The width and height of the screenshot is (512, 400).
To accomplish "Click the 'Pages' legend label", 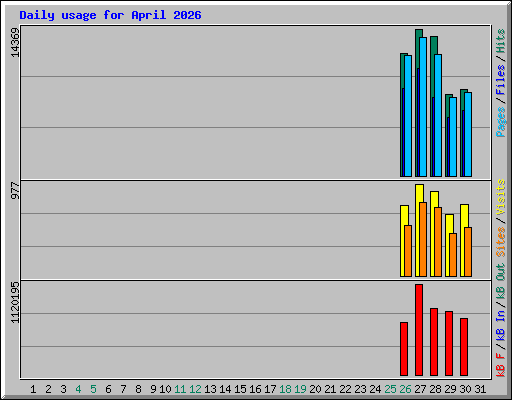I will 500,122.
